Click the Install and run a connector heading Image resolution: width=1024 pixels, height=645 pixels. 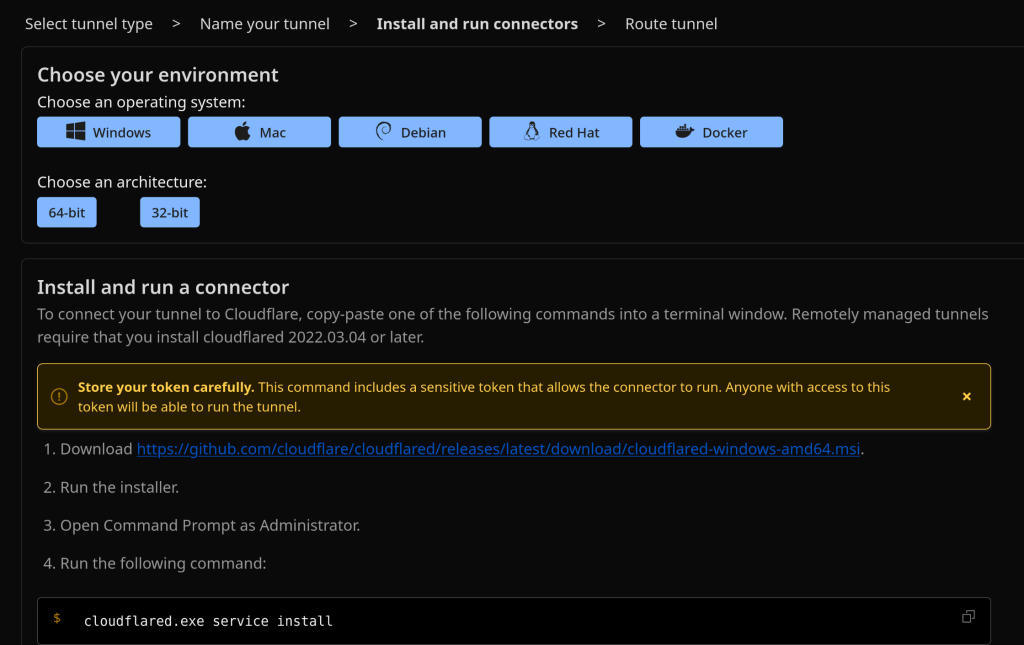(x=163, y=287)
